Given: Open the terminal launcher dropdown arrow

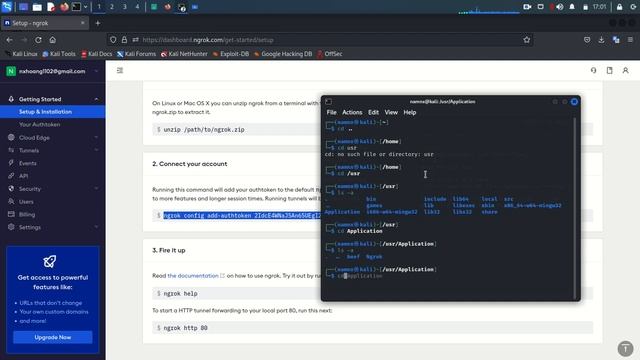Looking at the screenshot, I should click(x=85, y=7).
